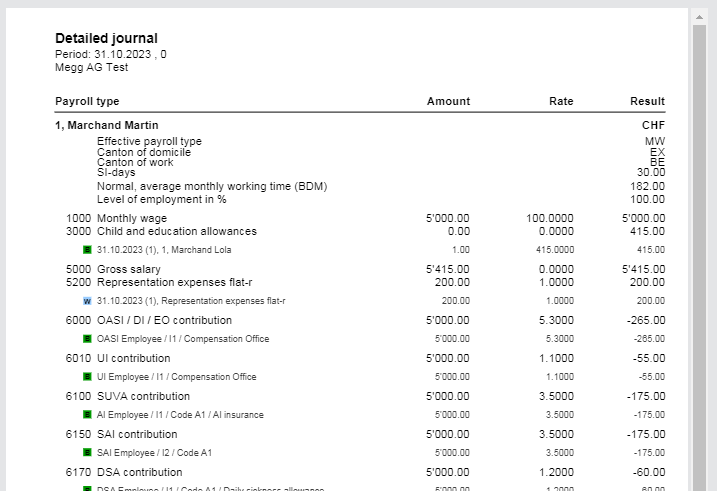Image resolution: width=717 pixels, height=491 pixels.
Task: Click the green icon beside AI Employee line
Action: pos(87,415)
